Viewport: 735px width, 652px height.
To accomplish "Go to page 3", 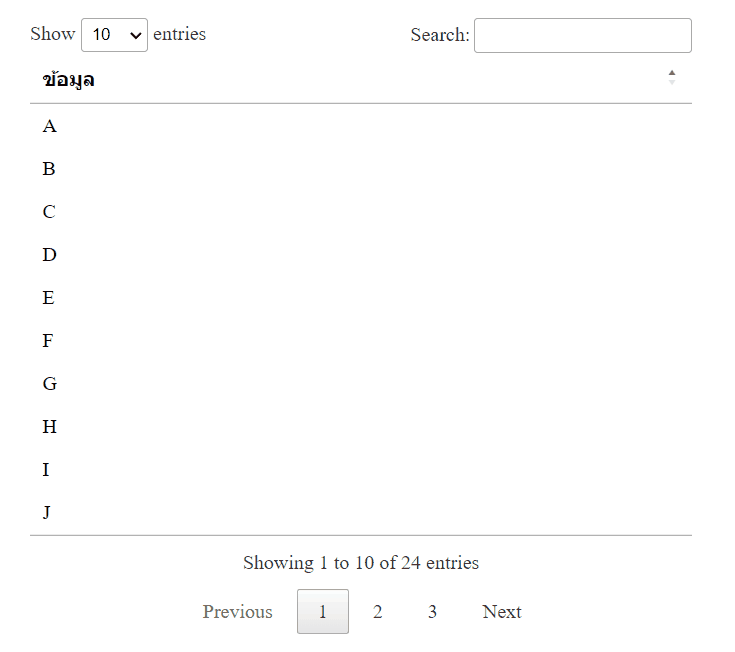I will click(x=432, y=612).
